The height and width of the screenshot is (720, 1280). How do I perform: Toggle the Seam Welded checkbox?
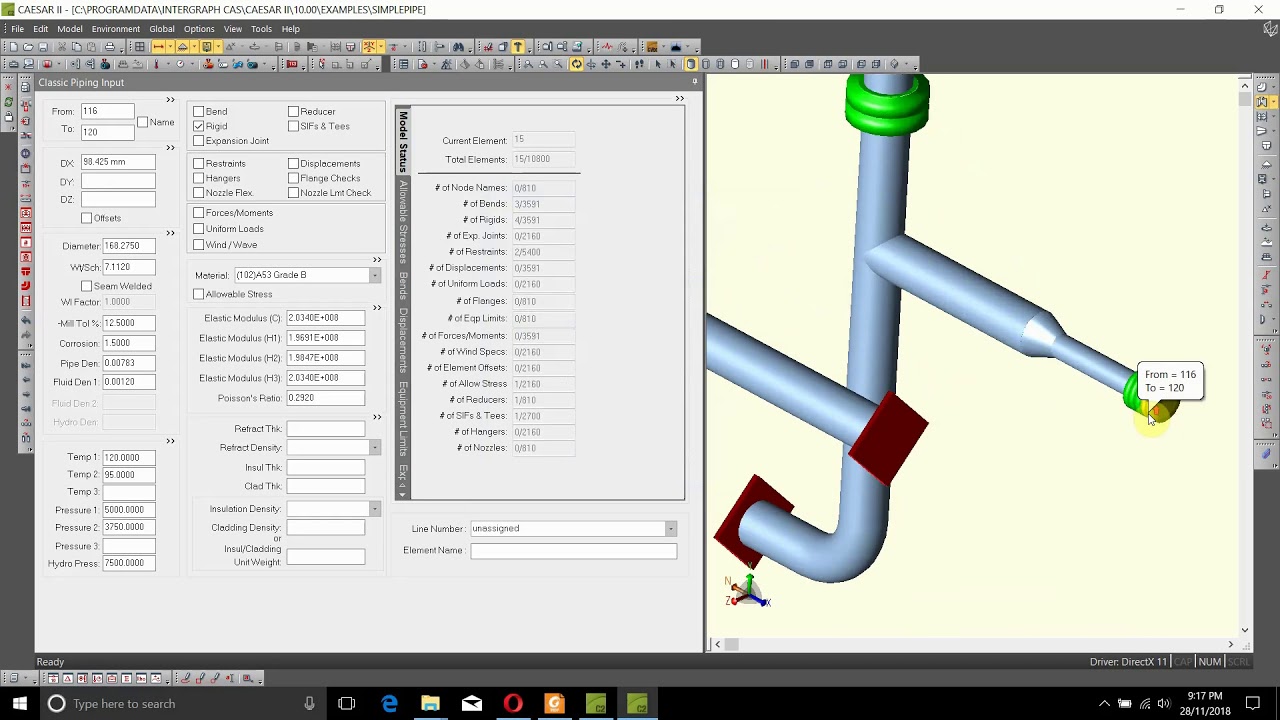click(86, 286)
